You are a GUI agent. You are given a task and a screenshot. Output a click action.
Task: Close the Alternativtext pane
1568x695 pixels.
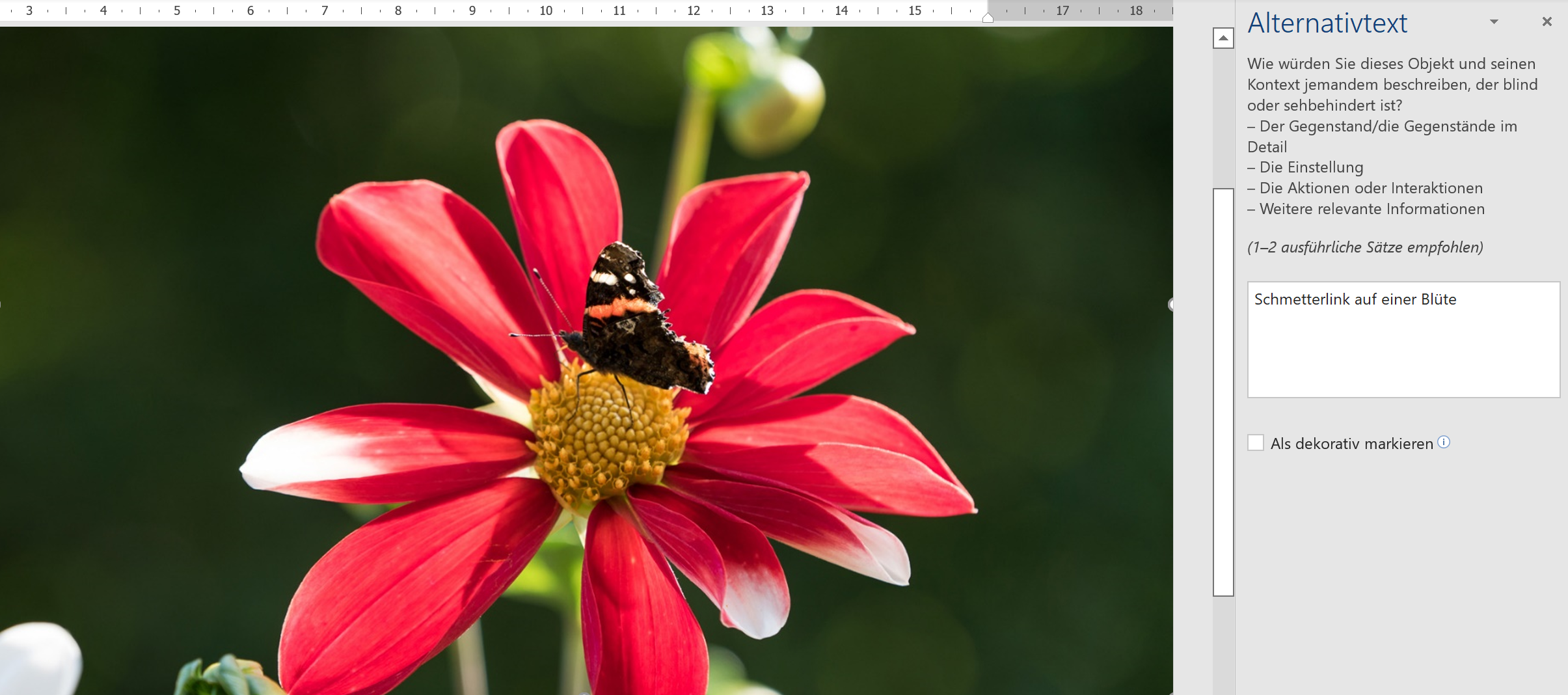[x=1547, y=22]
